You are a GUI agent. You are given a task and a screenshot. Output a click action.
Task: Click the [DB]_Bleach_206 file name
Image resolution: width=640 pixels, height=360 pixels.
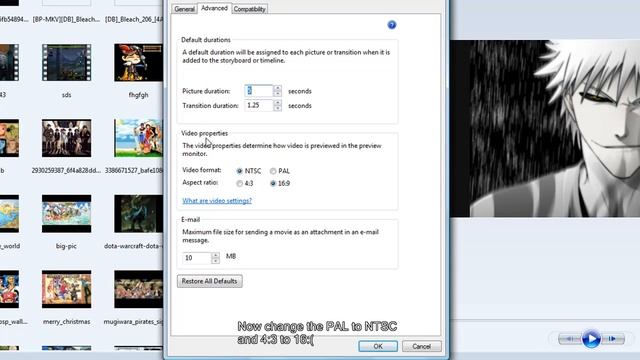pyautogui.click(x=134, y=19)
